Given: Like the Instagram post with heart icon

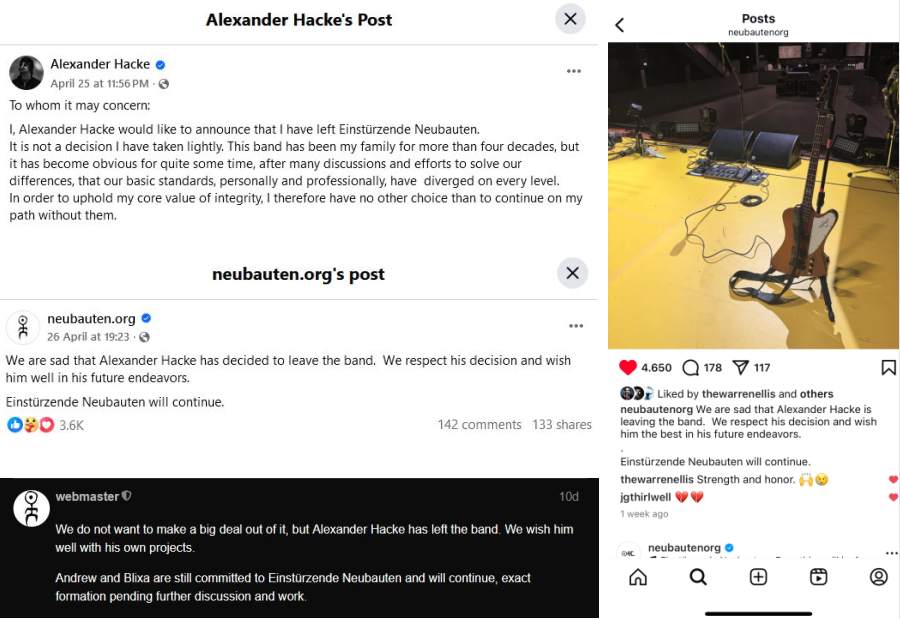Looking at the screenshot, I should [628, 367].
